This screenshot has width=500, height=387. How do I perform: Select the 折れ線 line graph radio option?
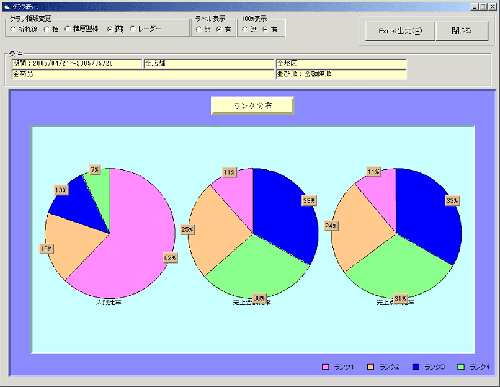tap(24, 29)
